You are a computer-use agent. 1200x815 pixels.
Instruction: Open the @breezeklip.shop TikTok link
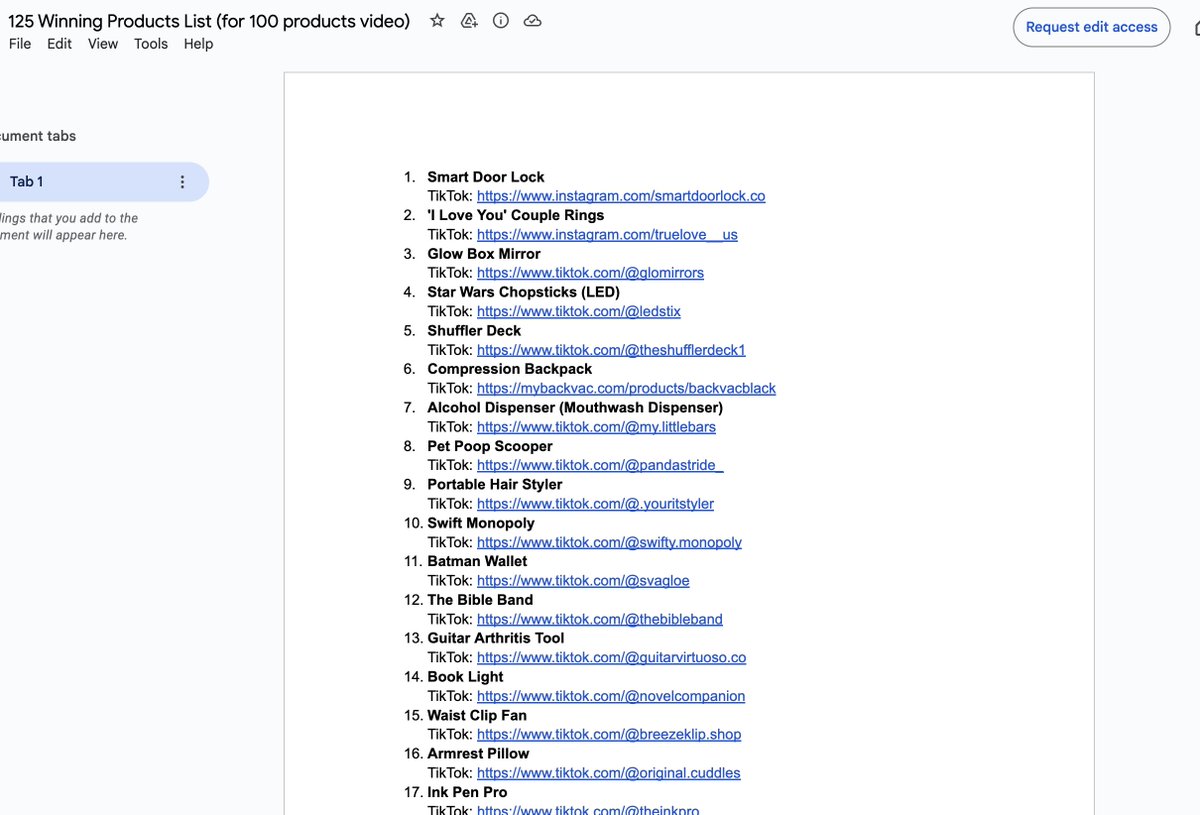tap(609, 734)
